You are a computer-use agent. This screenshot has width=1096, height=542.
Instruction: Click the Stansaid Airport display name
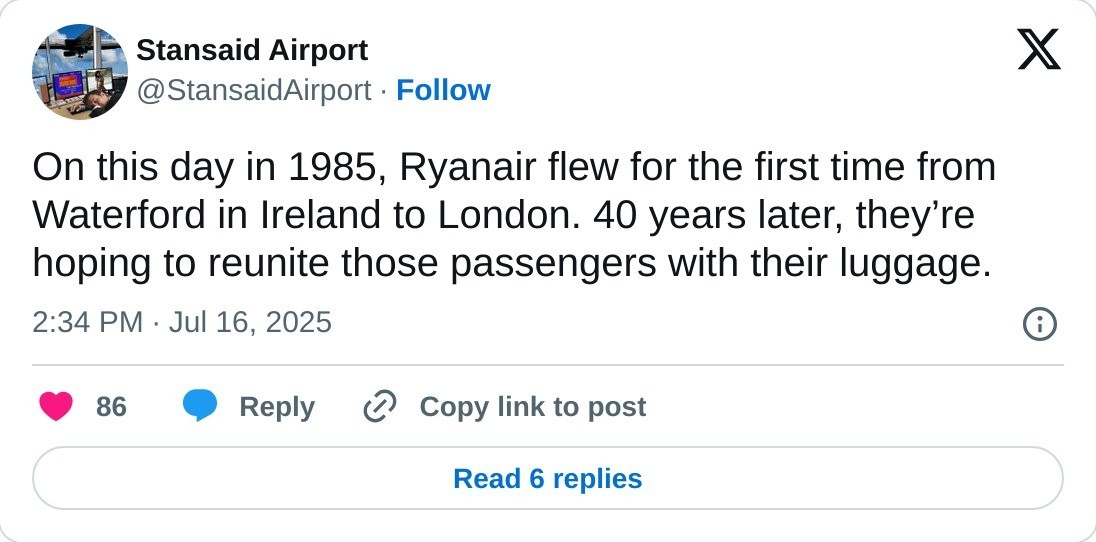pyautogui.click(x=252, y=50)
